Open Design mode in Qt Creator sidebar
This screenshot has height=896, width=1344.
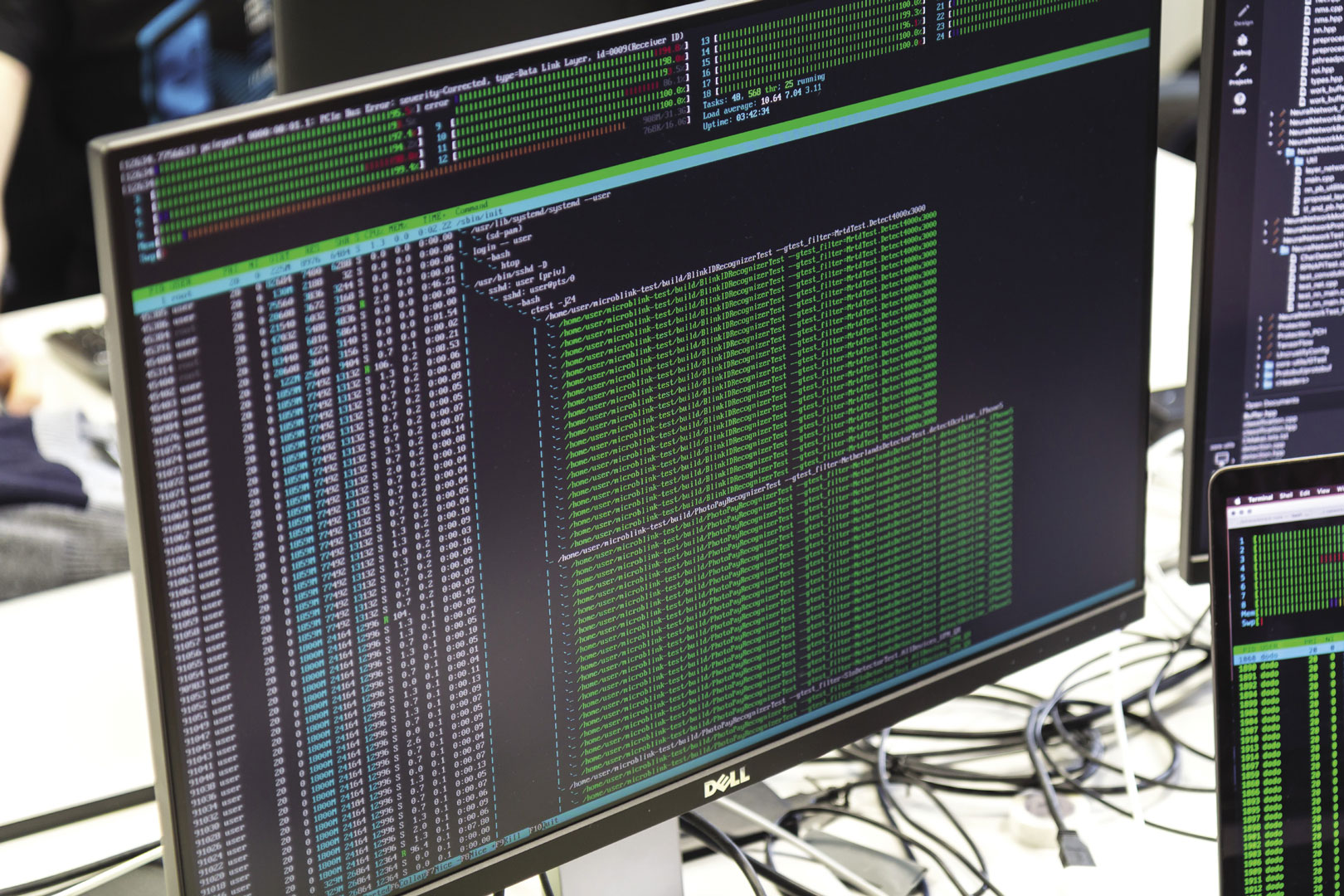tap(1244, 16)
